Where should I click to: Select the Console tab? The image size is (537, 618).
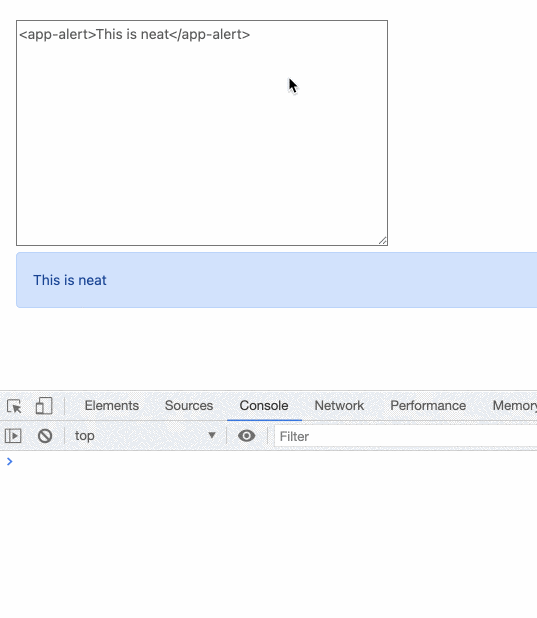(264, 406)
